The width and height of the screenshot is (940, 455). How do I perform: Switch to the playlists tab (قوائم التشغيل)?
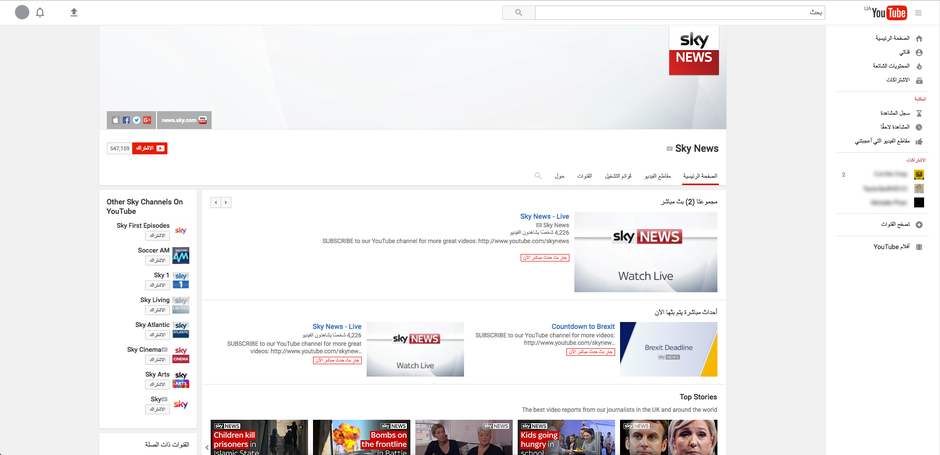618,176
